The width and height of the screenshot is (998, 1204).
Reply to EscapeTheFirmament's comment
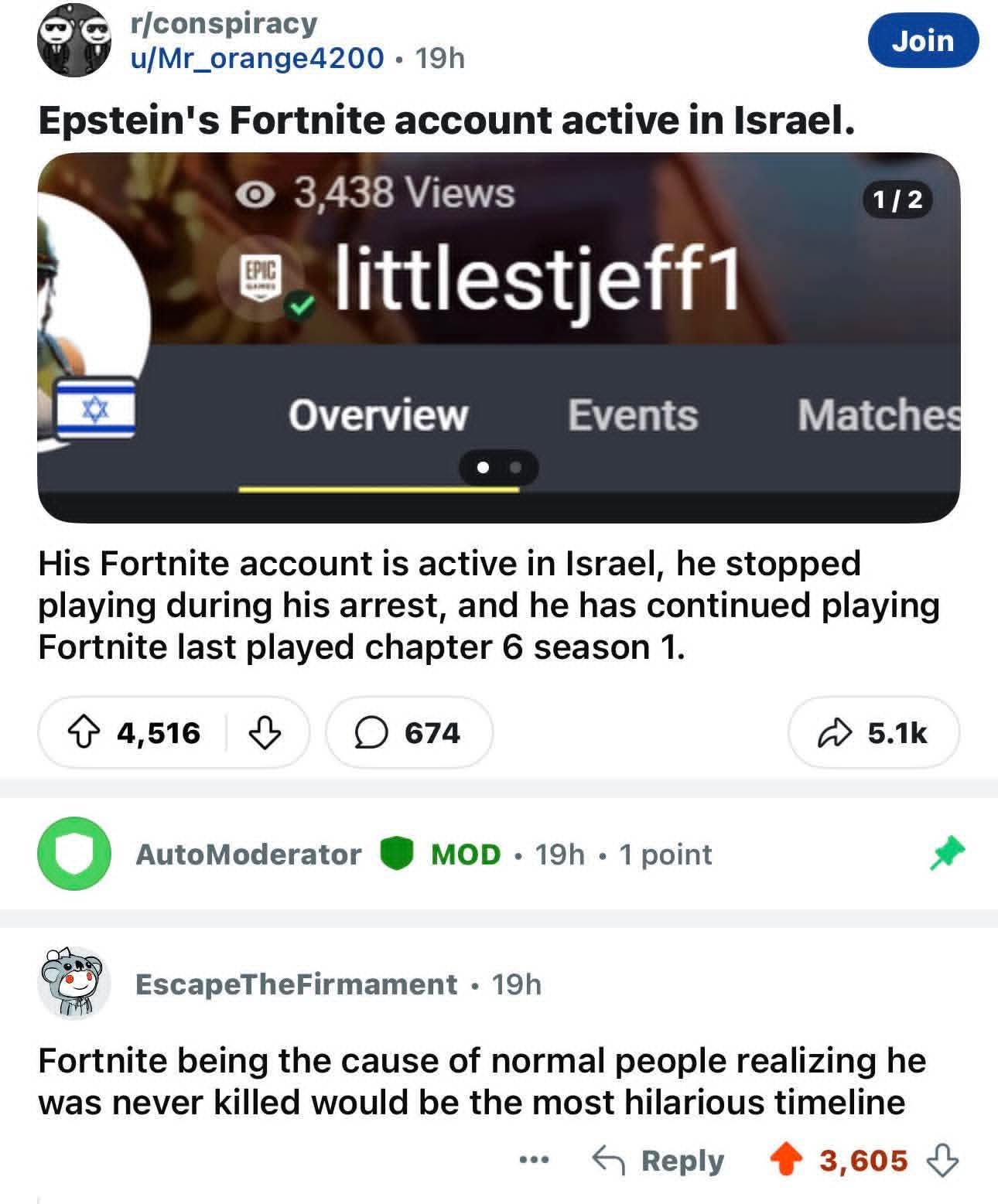[658, 1161]
